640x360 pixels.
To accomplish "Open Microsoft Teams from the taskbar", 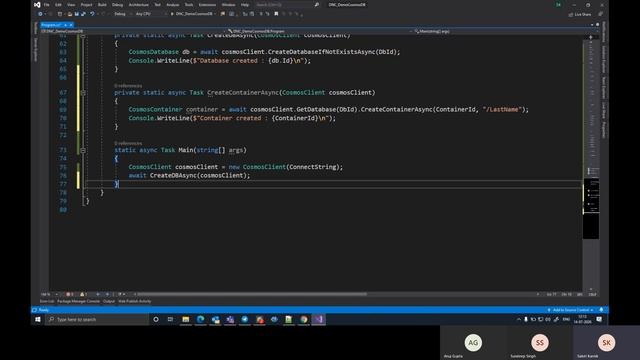I will click(x=230, y=320).
